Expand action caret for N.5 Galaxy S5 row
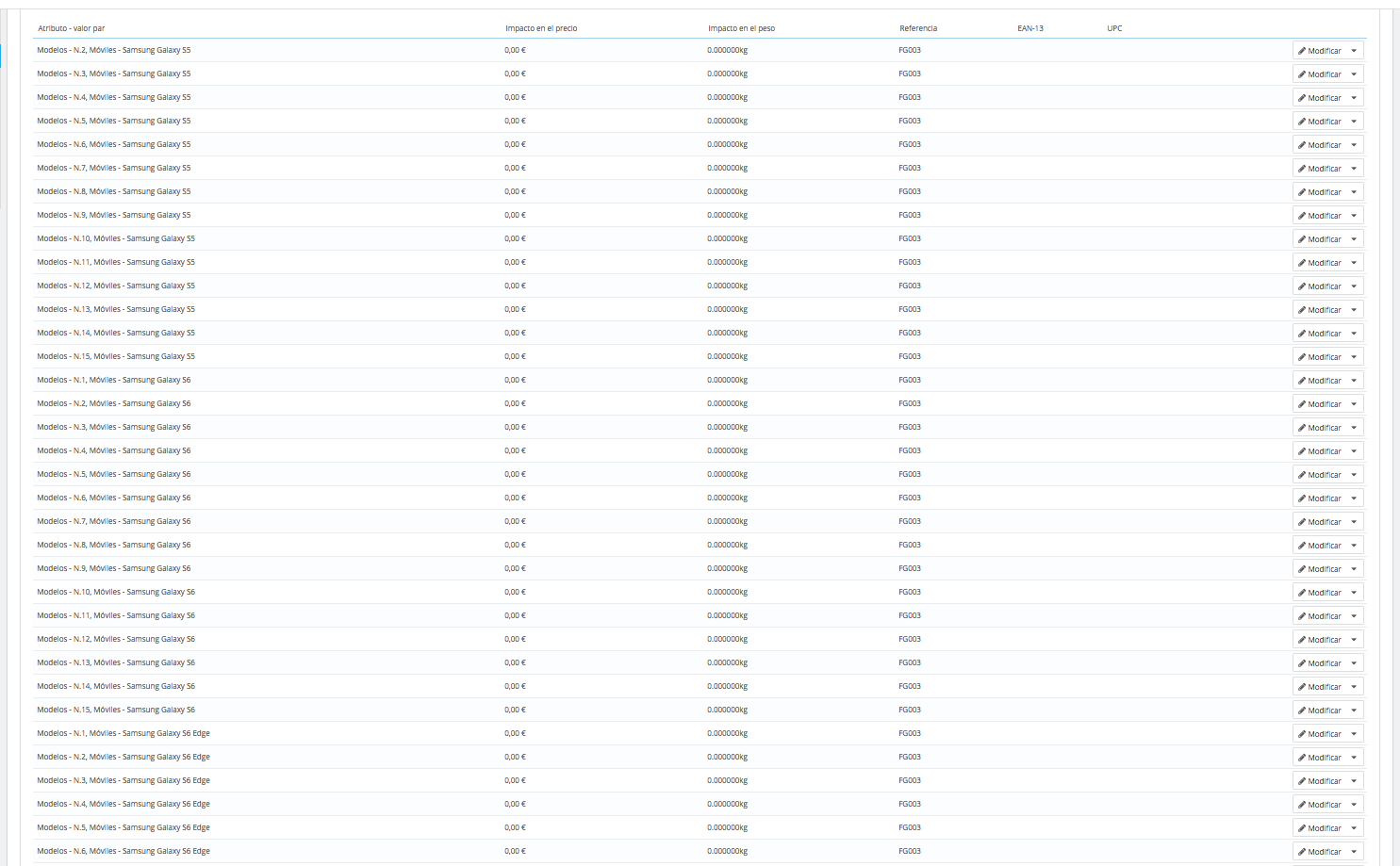 pyautogui.click(x=1354, y=122)
